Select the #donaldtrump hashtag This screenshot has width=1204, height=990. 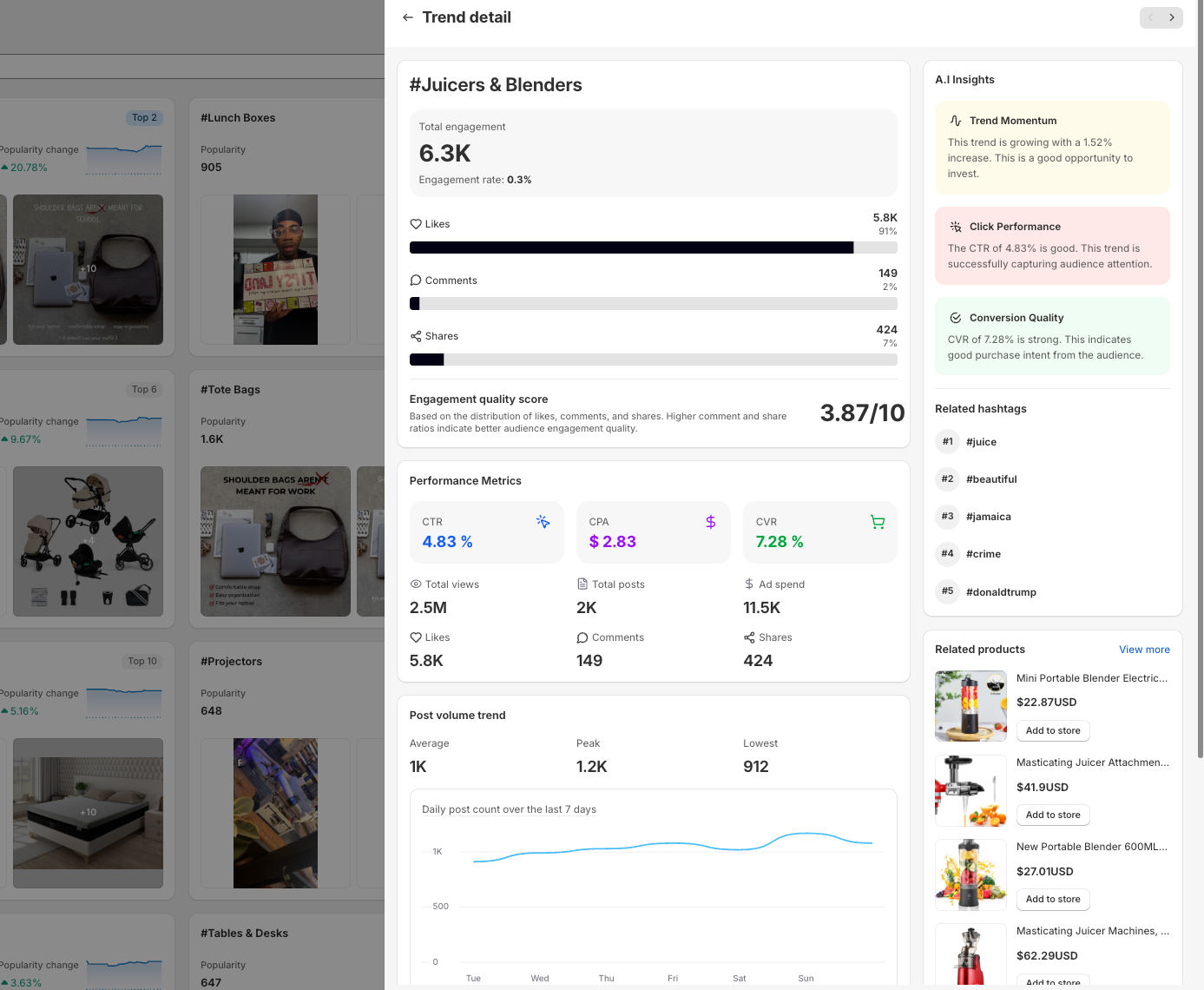pyautogui.click(x=1001, y=592)
